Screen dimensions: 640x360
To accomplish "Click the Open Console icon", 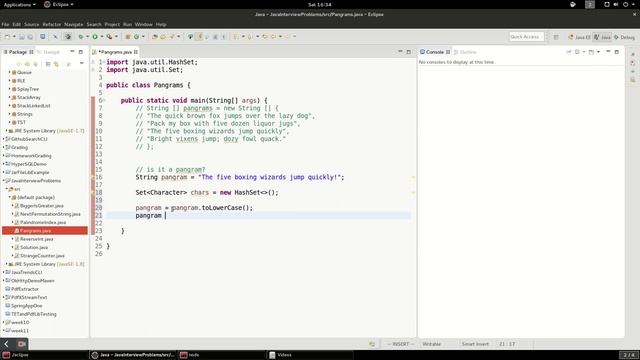I will (x=591, y=52).
